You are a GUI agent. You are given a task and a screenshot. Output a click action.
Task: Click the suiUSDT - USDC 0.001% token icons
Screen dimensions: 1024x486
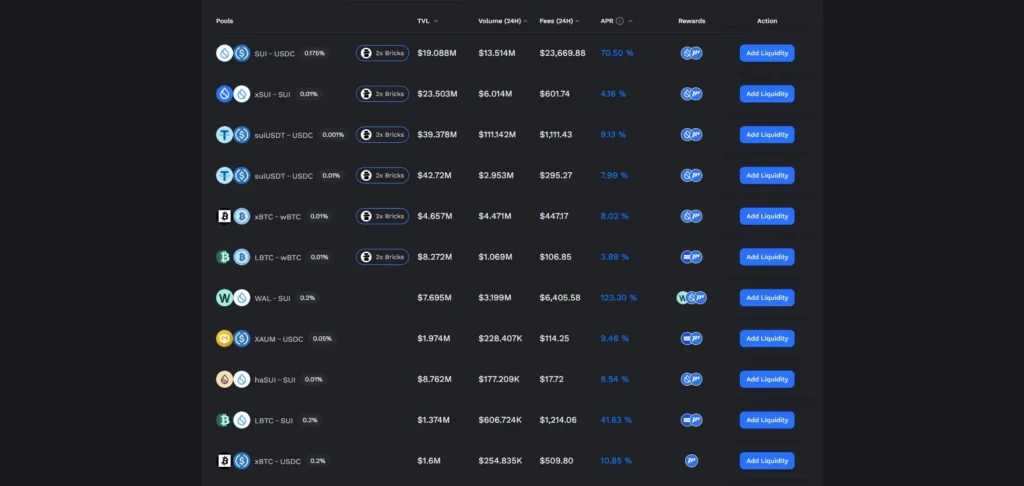pos(233,135)
